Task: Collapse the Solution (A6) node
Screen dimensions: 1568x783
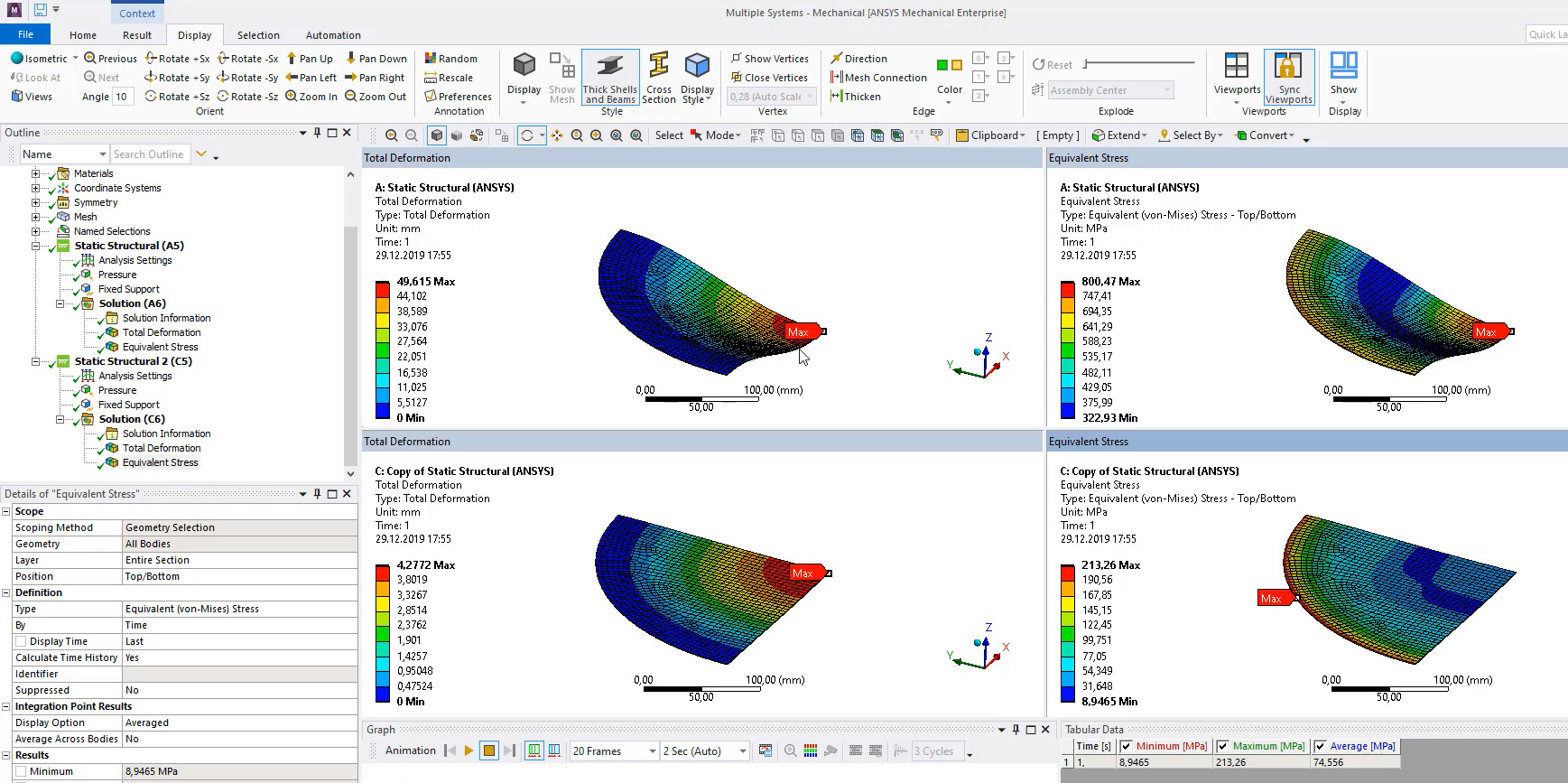Action: [60, 303]
